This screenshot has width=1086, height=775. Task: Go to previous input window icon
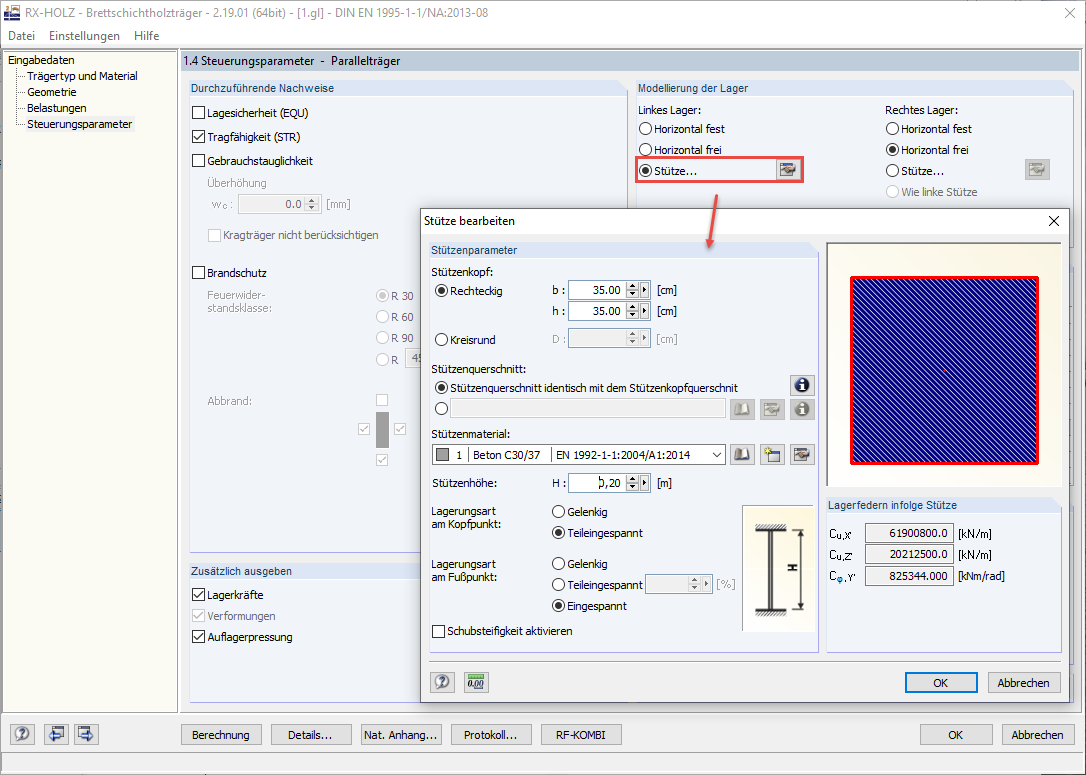[x=56, y=734]
